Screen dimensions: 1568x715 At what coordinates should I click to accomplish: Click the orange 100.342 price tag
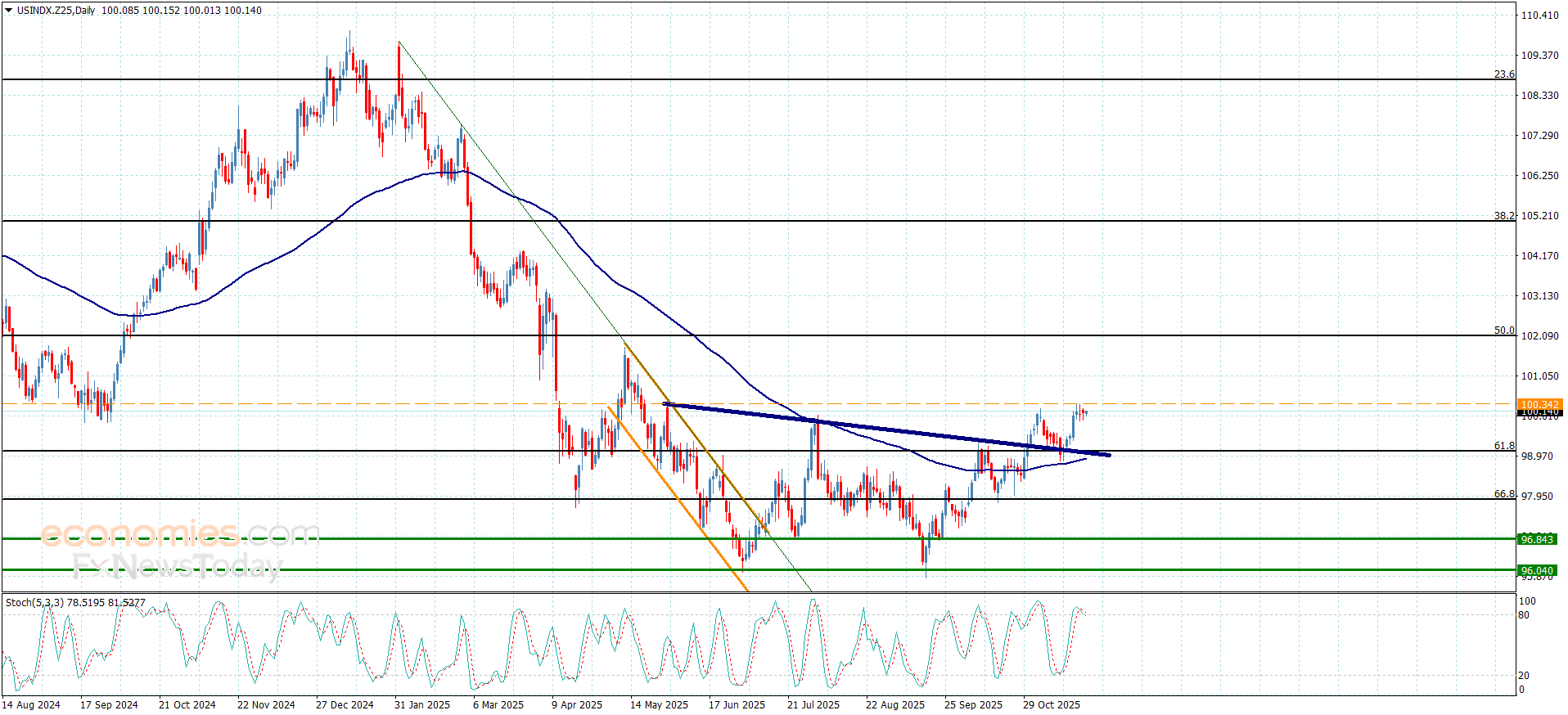coord(1539,404)
